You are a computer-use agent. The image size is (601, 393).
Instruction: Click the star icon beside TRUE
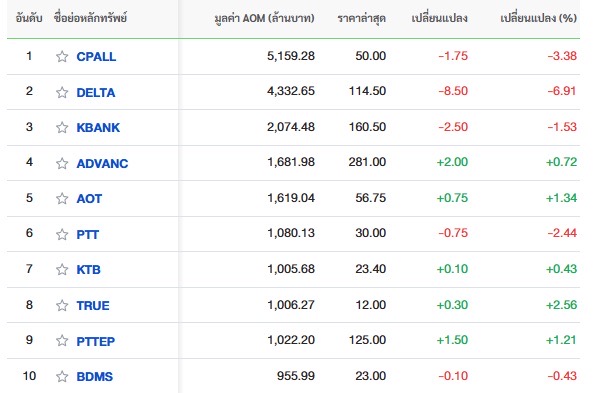(62, 306)
